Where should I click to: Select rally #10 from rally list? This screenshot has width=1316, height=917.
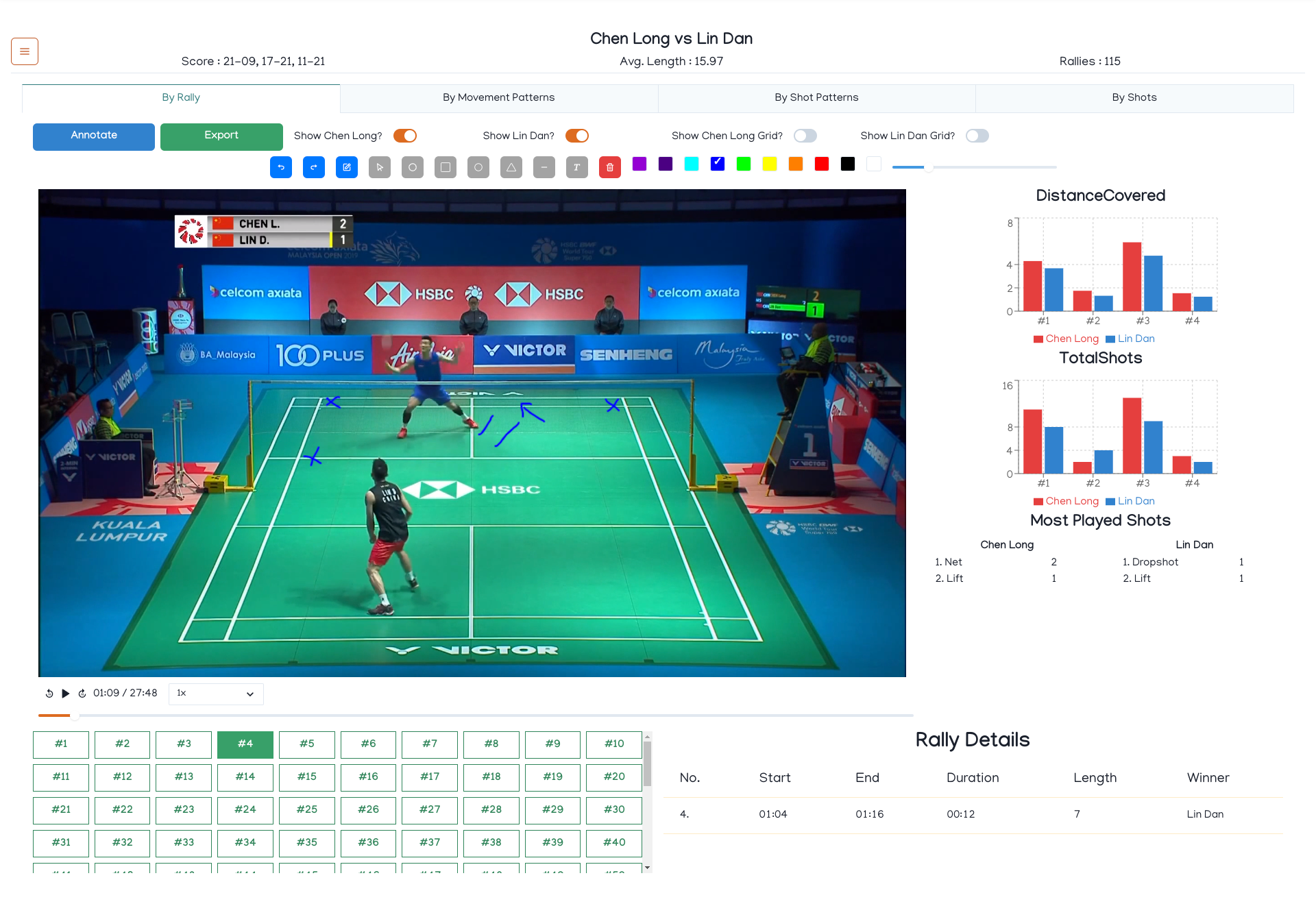(x=614, y=743)
